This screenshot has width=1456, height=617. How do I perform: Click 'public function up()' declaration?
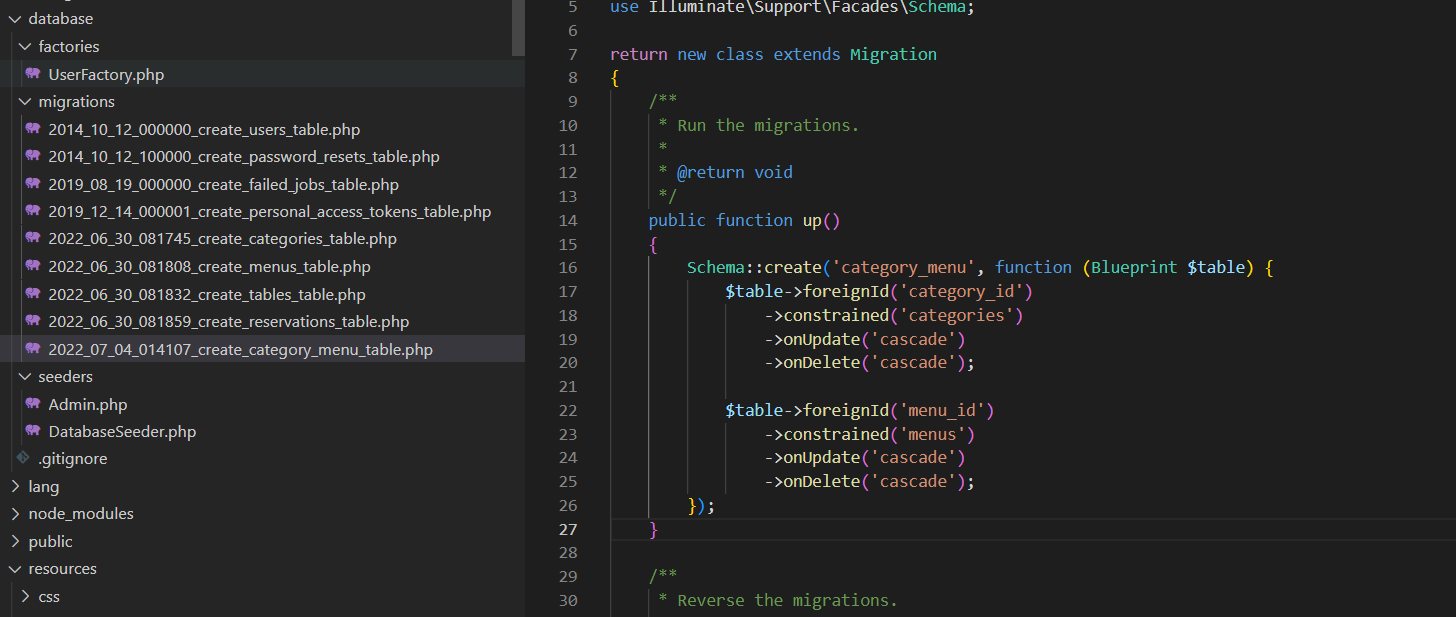[745, 220]
